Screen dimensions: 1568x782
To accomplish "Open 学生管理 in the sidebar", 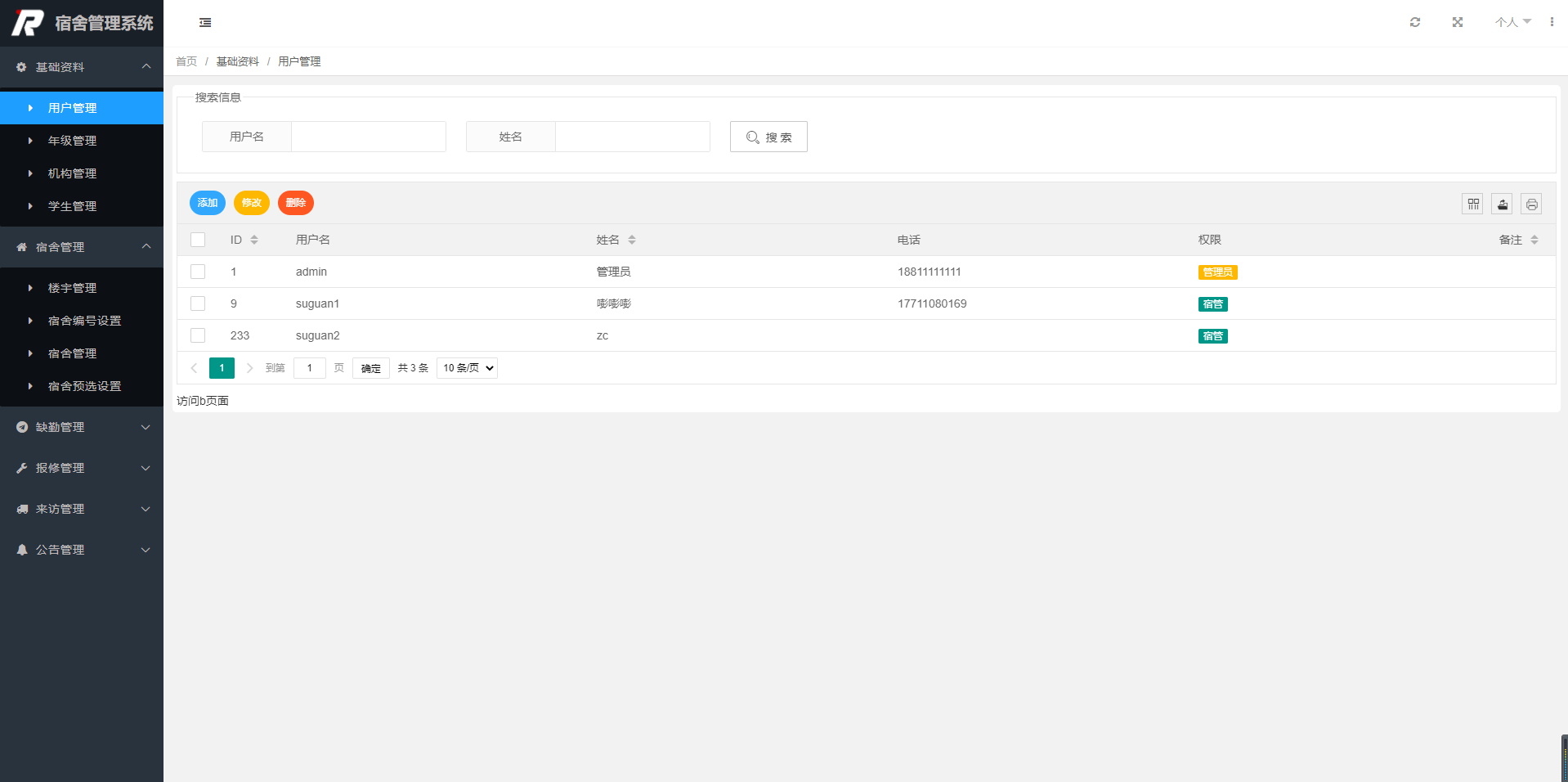I will click(x=82, y=206).
